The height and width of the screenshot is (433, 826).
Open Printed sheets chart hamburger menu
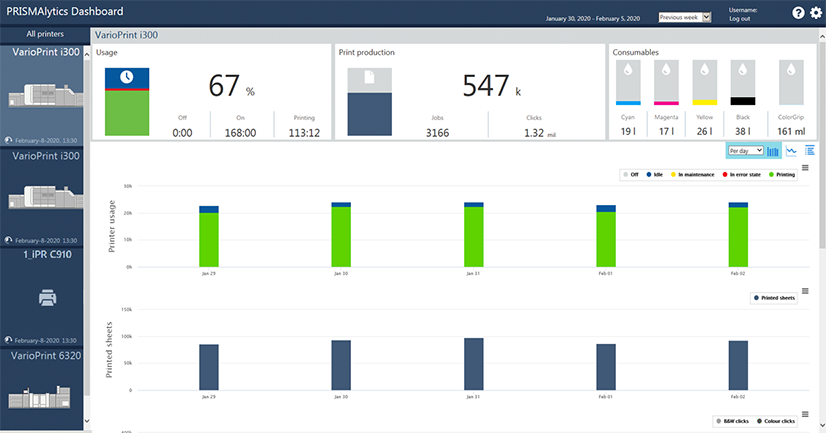pyautogui.click(x=805, y=291)
